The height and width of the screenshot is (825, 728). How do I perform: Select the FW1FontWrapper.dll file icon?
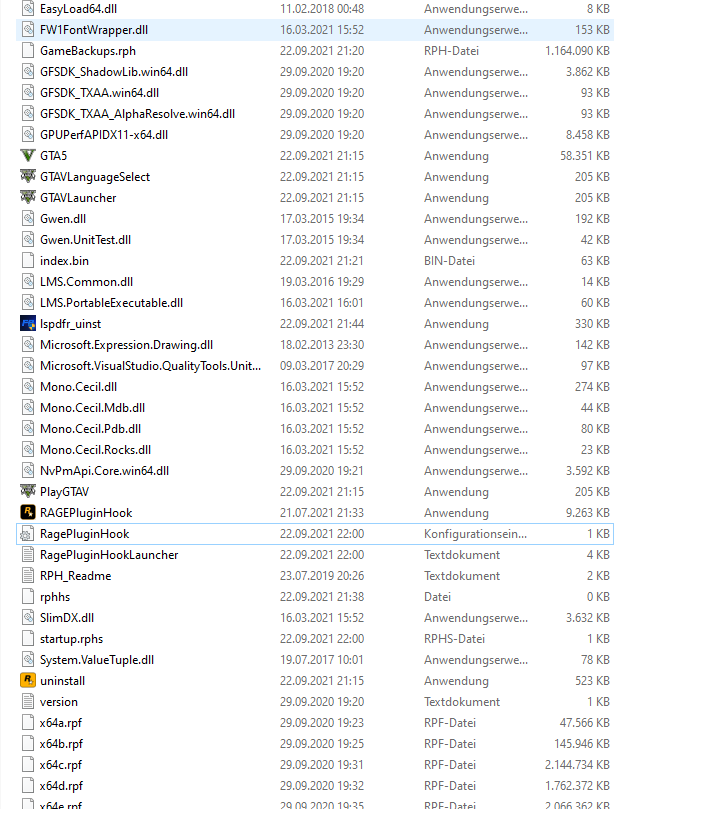click(28, 30)
